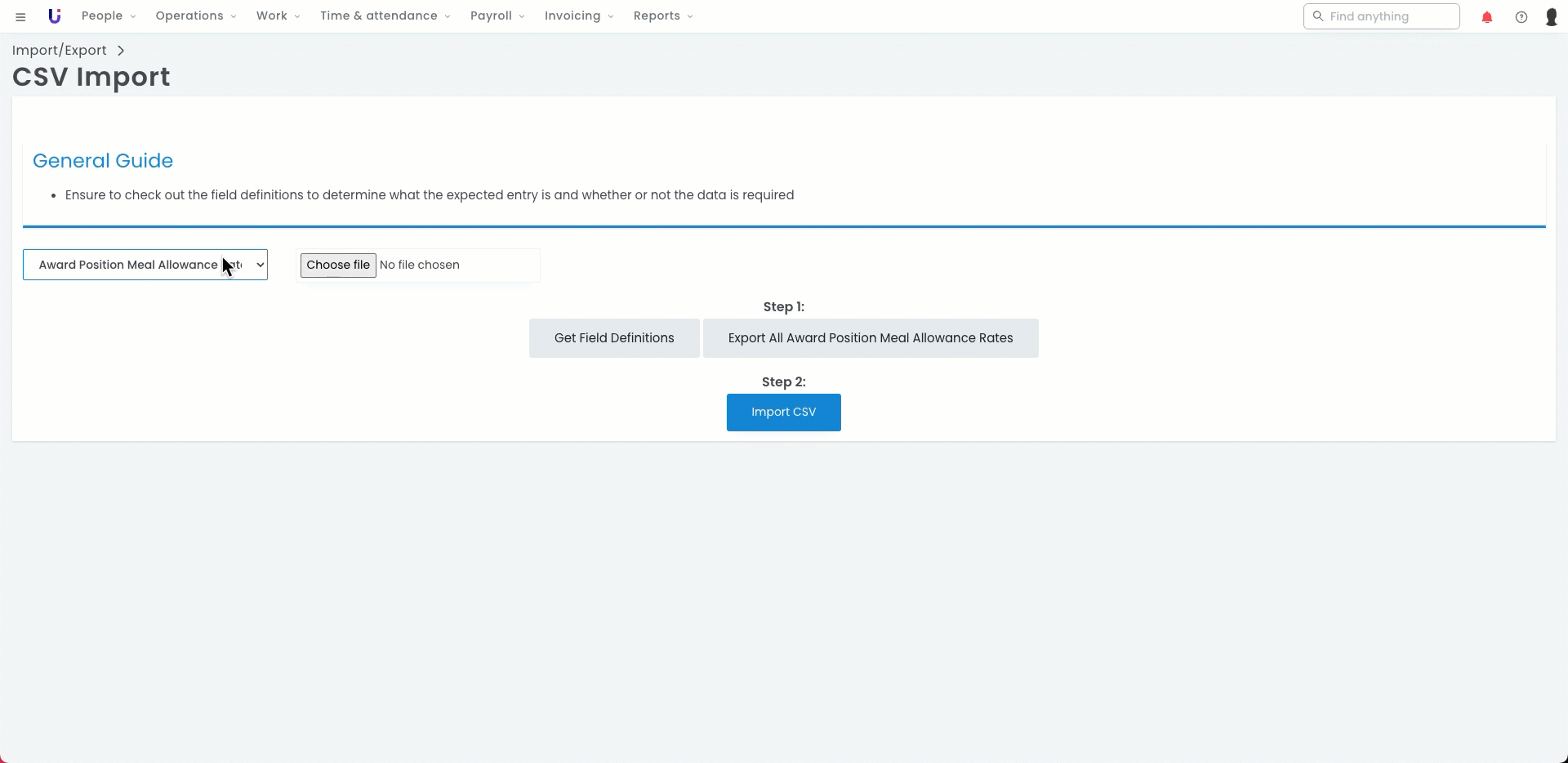Open the user profile avatar
Screen dimensions: 1568x763
click(x=1551, y=17)
